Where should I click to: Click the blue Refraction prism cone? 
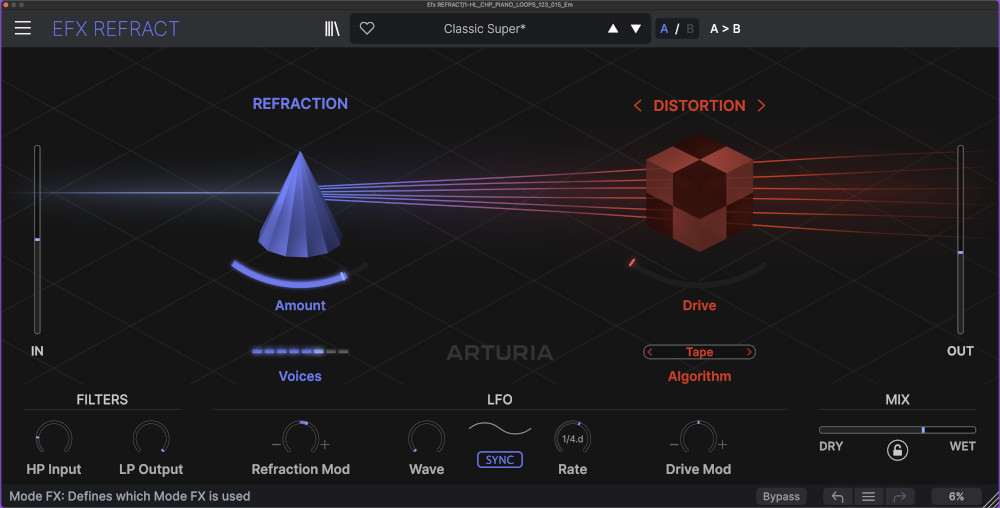pos(300,205)
